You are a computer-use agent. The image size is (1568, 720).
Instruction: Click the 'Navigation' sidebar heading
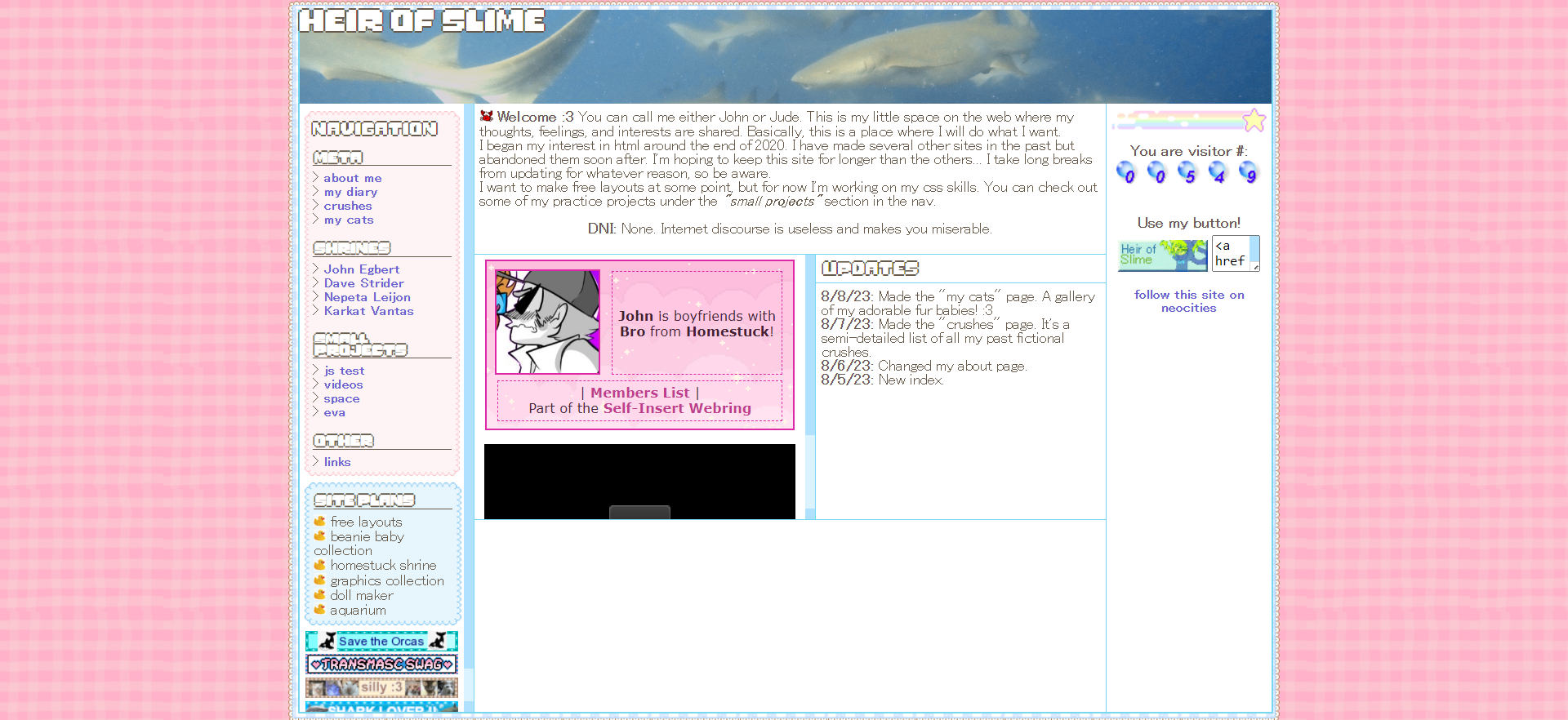375,129
